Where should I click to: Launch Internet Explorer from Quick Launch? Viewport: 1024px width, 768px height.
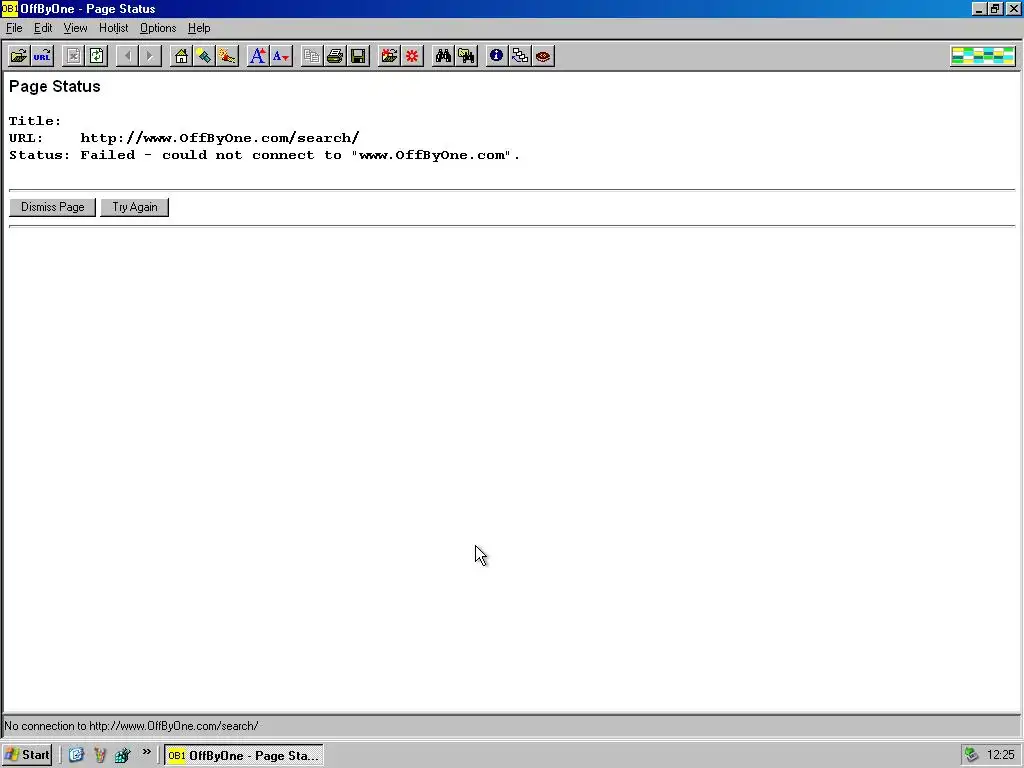click(x=76, y=755)
